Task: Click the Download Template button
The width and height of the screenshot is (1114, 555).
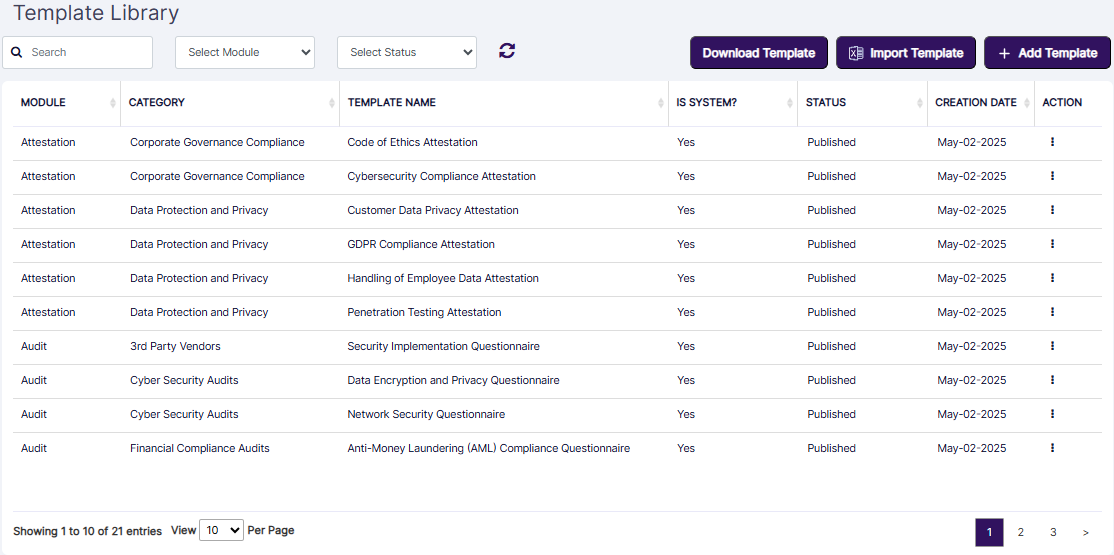Action: coord(759,53)
